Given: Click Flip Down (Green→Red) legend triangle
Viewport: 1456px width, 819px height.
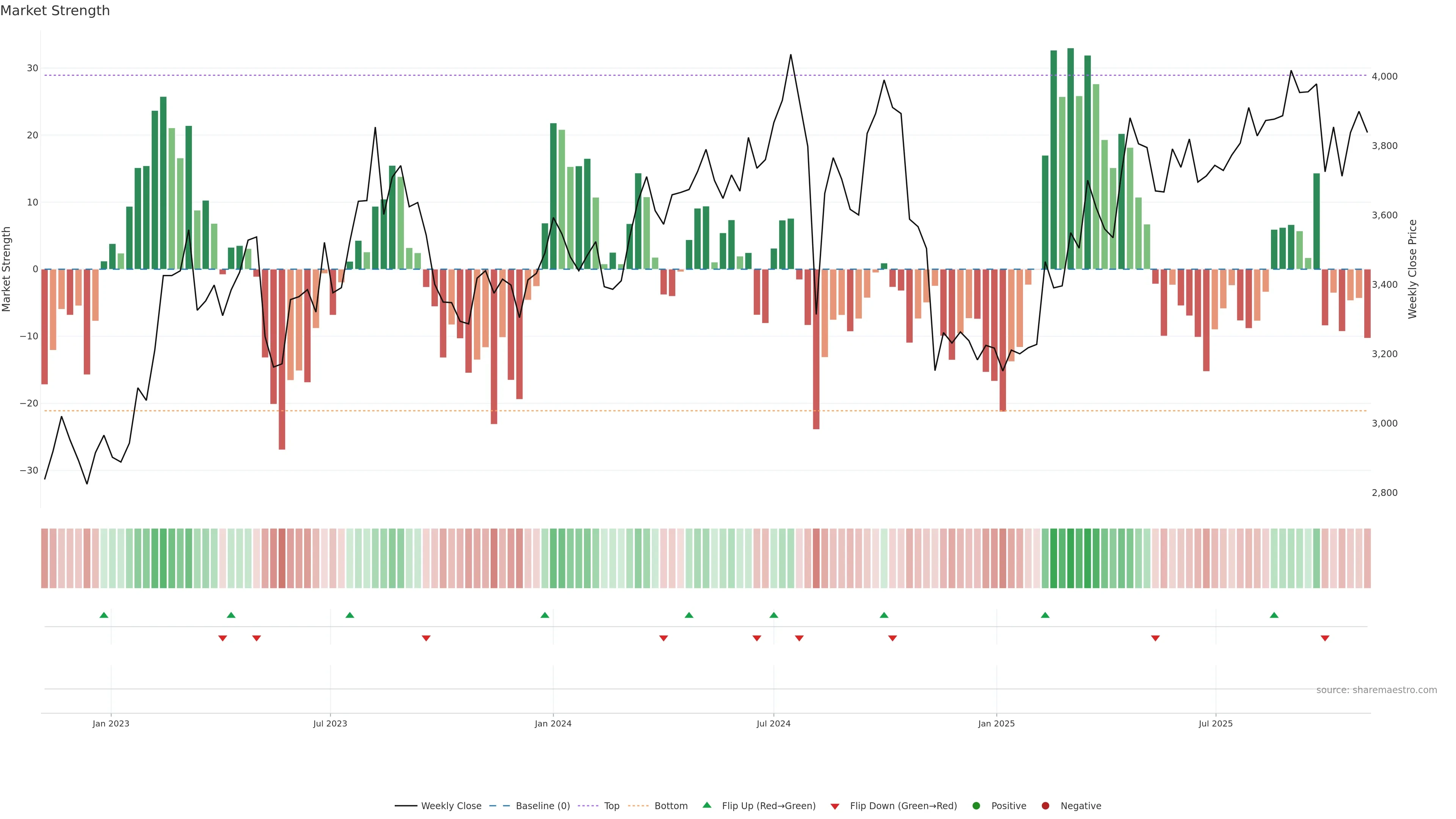Looking at the screenshot, I should [835, 806].
